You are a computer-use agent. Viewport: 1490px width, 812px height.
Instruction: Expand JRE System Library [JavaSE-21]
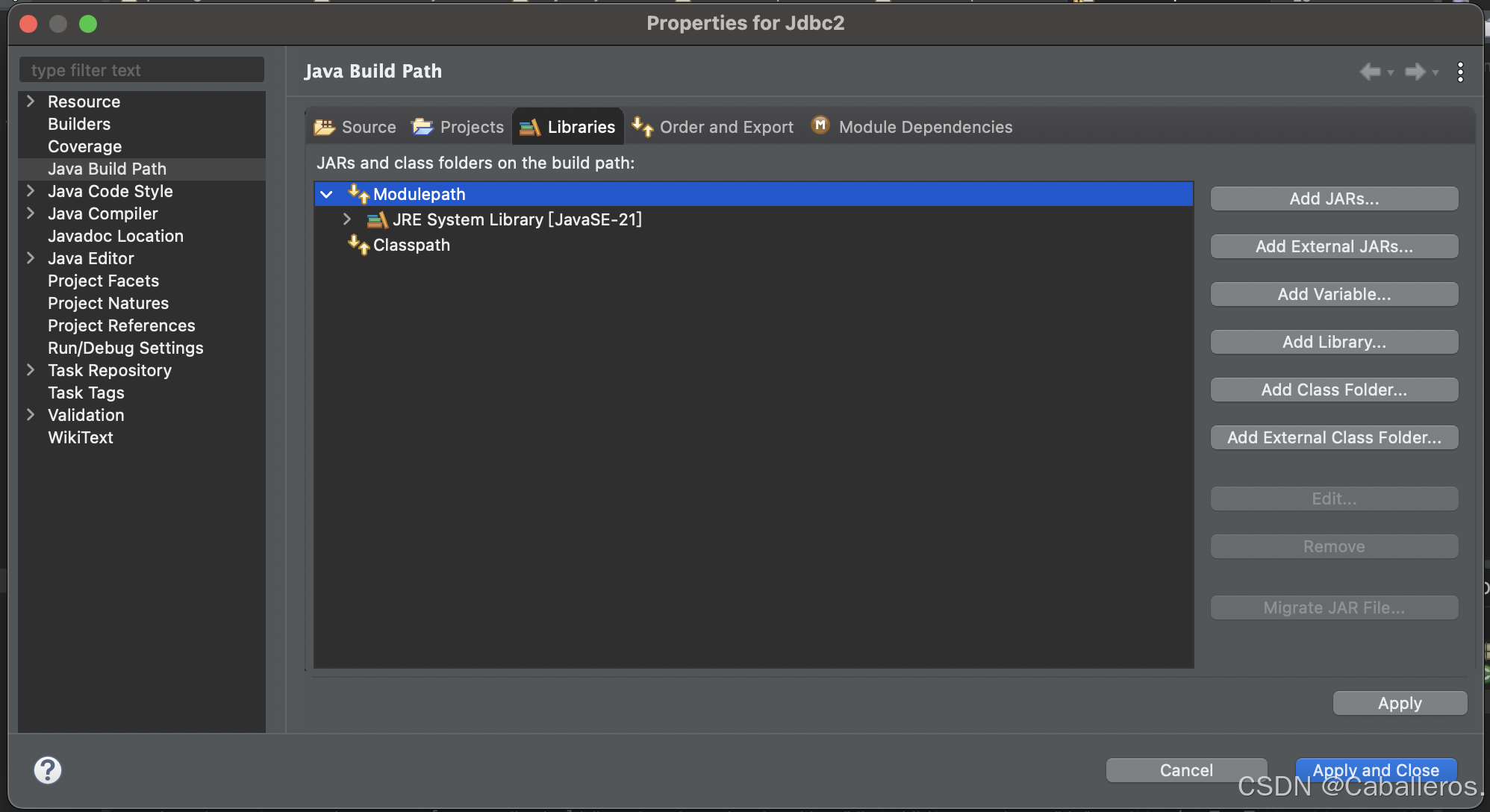[346, 219]
